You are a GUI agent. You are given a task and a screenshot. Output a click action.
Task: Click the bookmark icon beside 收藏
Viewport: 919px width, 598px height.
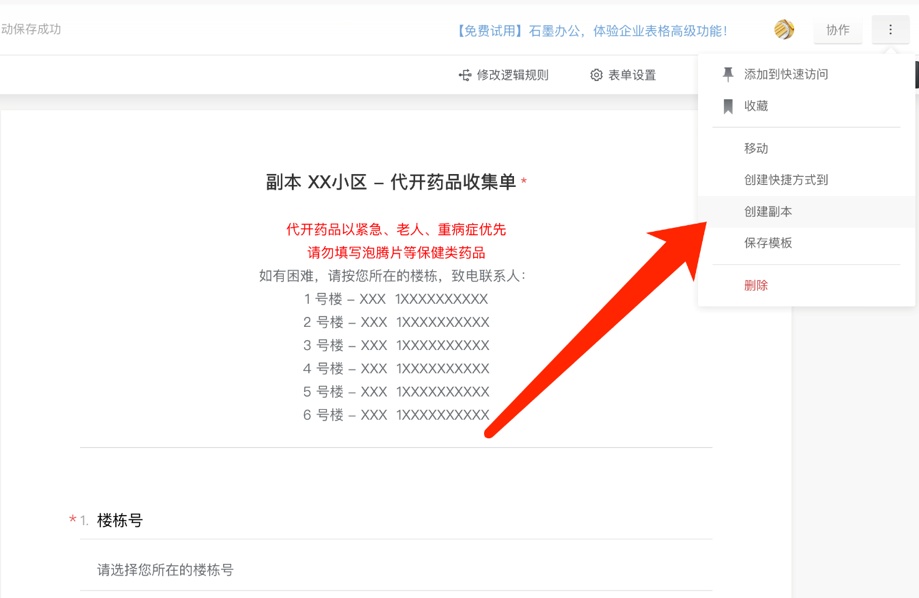click(x=728, y=106)
